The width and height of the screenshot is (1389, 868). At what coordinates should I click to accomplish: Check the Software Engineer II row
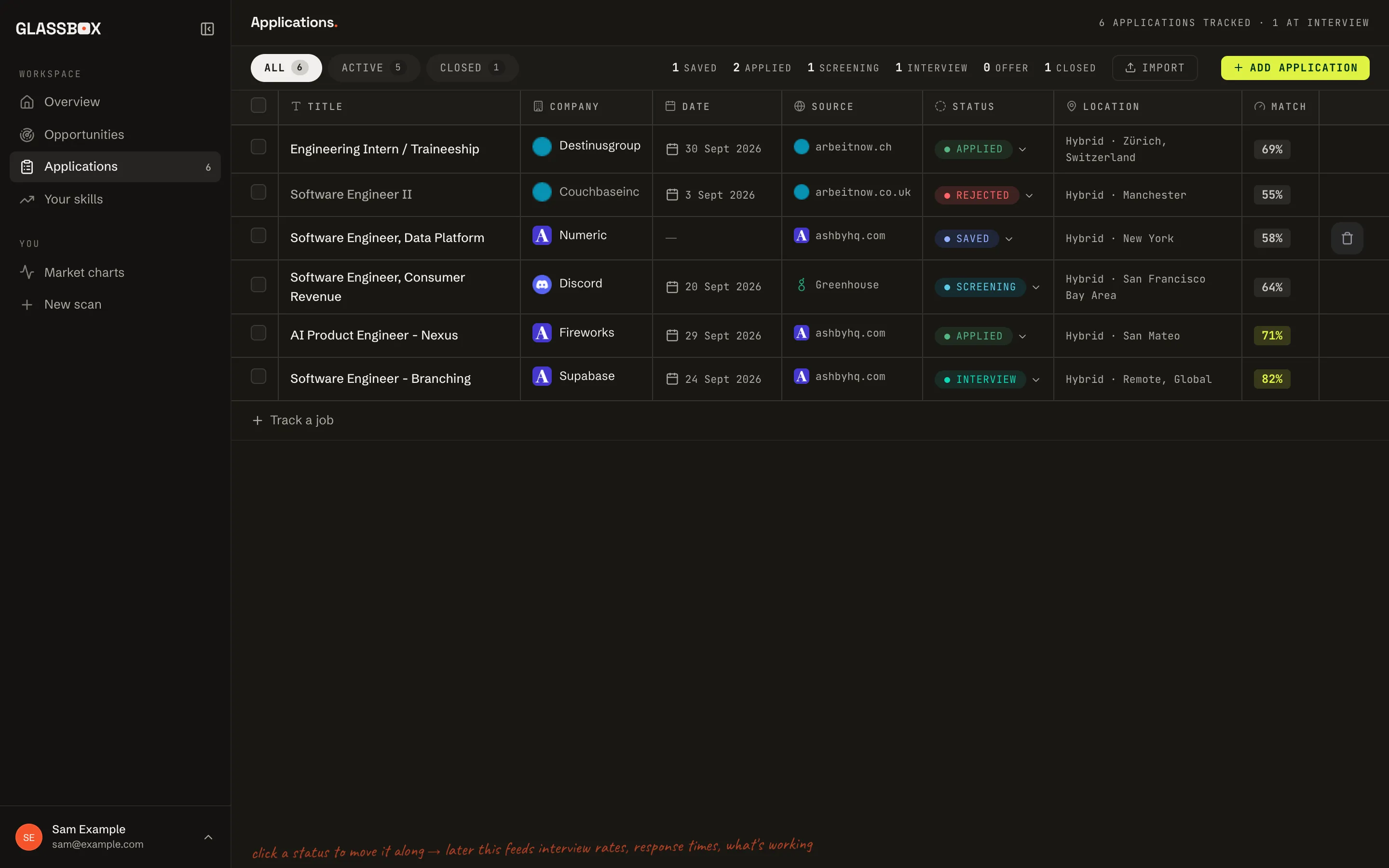click(x=259, y=192)
